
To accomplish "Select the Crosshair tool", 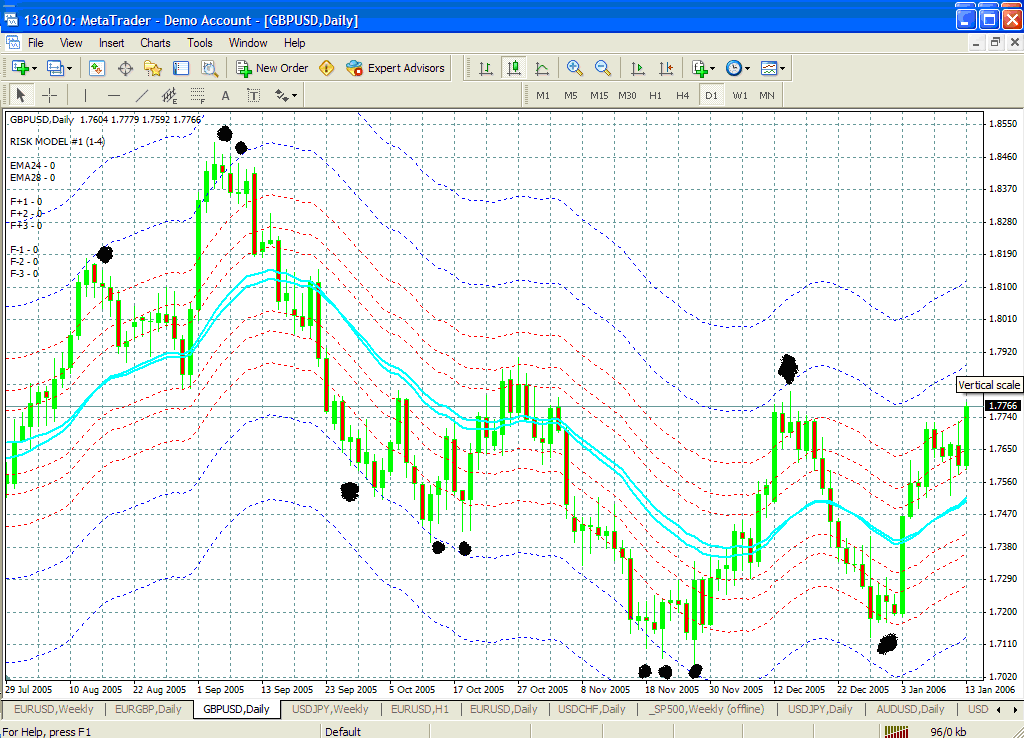I will click(x=49, y=95).
